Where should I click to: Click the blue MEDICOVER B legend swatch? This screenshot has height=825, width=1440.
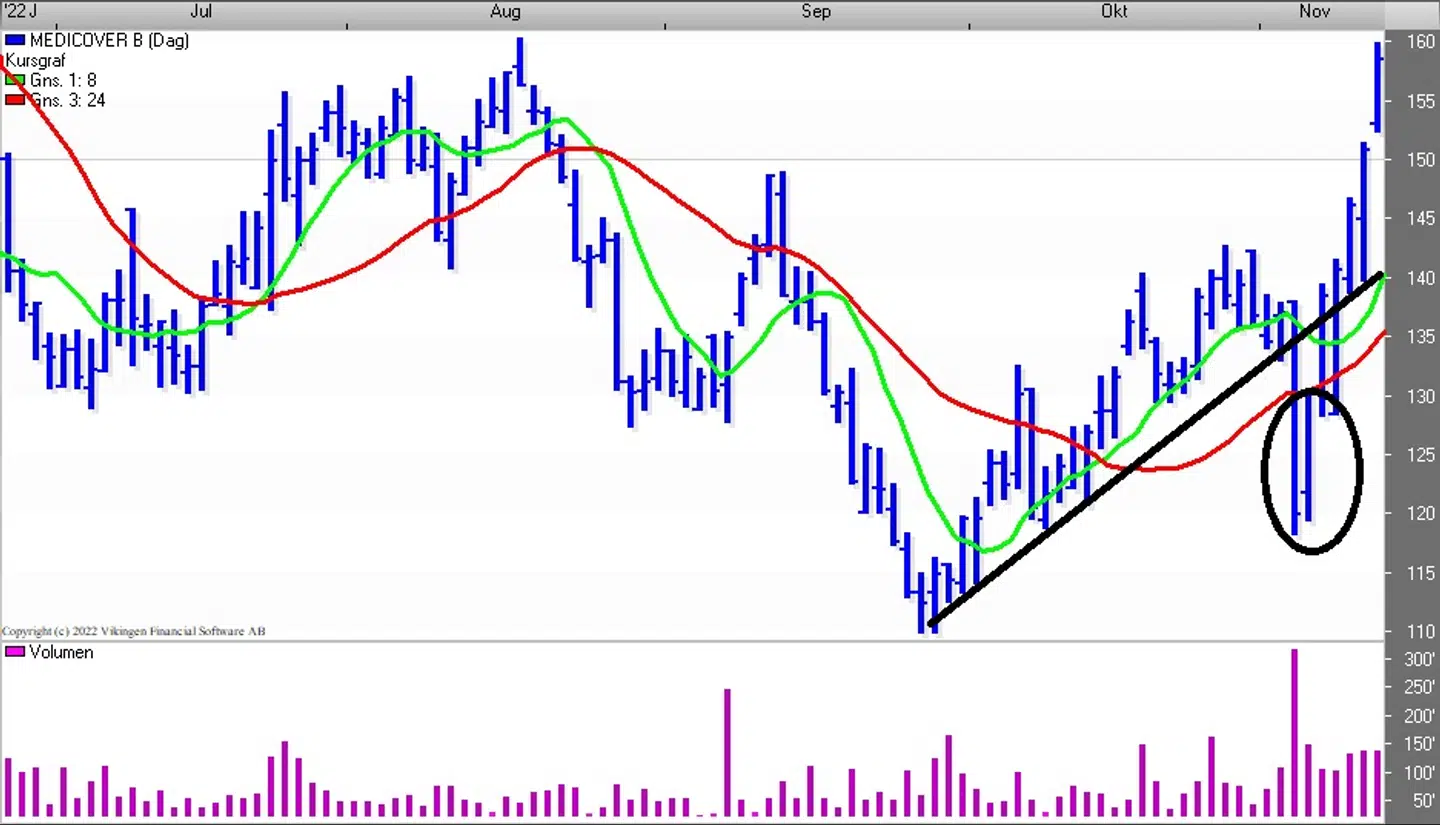(x=15, y=41)
